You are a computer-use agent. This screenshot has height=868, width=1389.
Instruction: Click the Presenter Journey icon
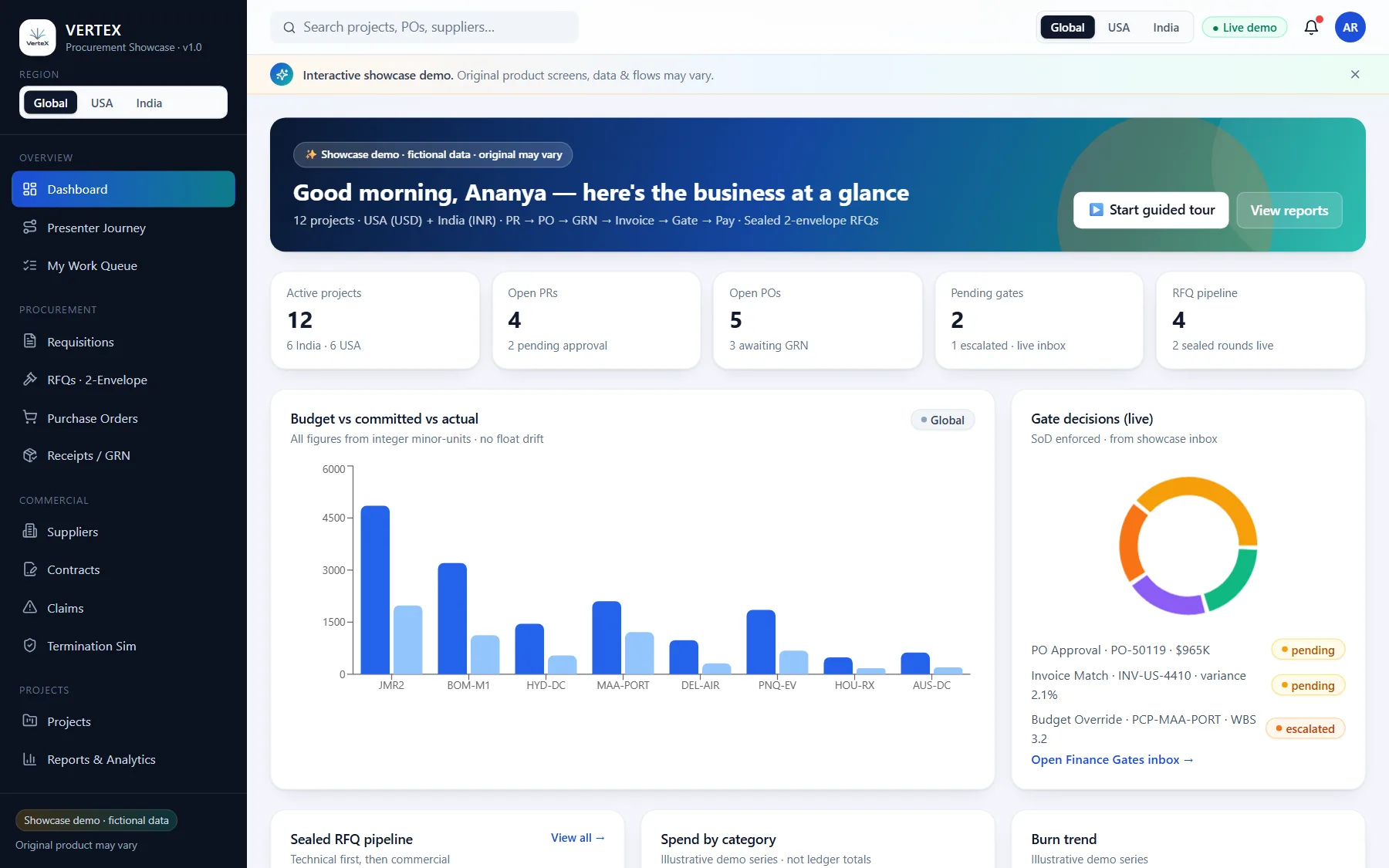click(x=30, y=228)
